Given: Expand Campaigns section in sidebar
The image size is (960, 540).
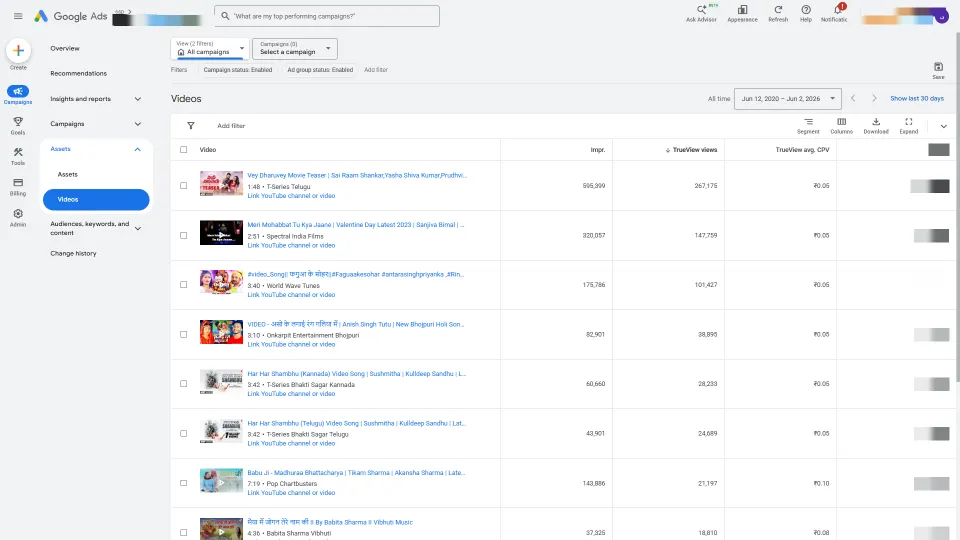Looking at the screenshot, I should click(x=138, y=124).
